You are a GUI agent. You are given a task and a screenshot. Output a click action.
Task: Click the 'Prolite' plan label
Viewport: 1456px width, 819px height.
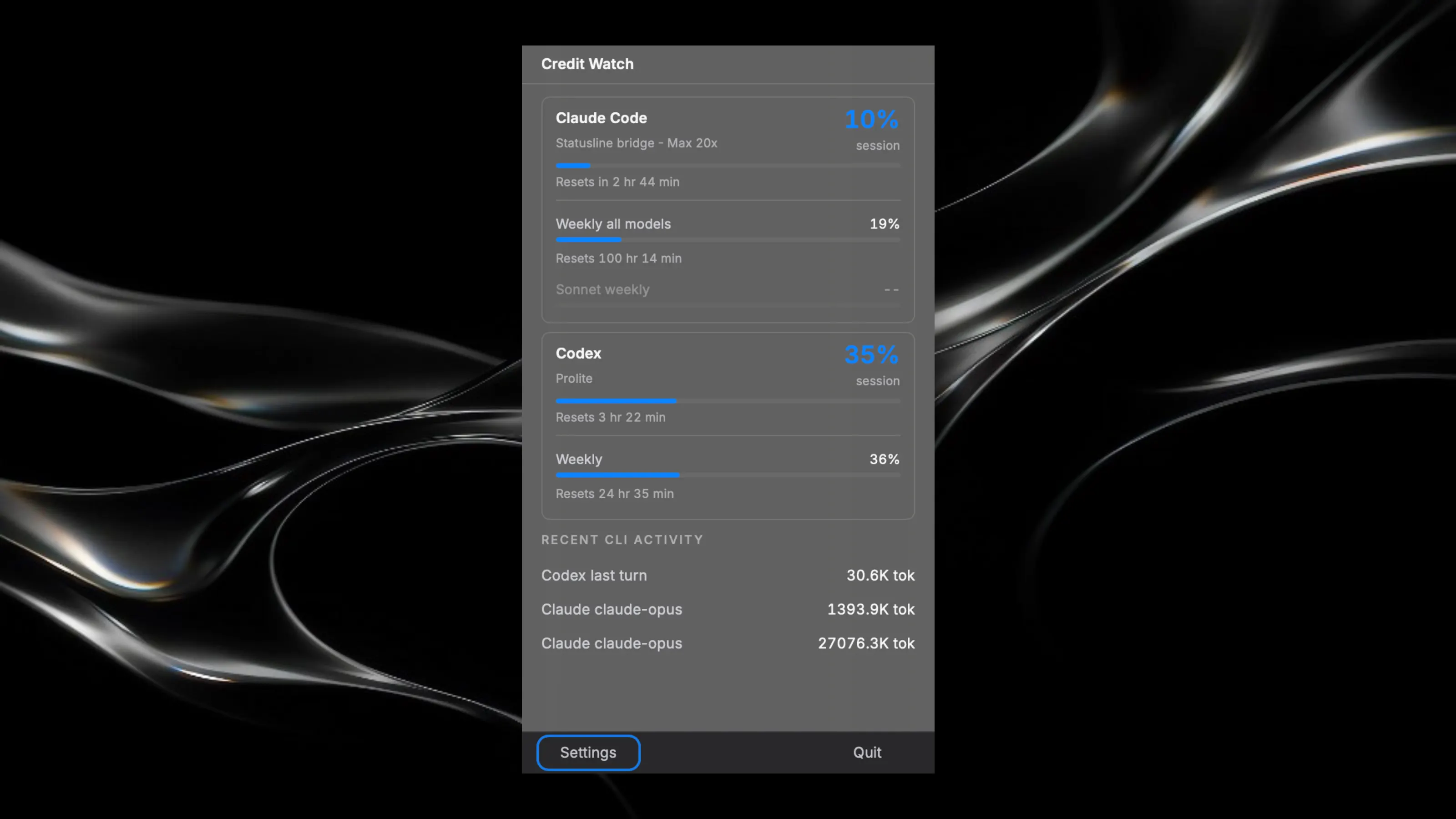click(574, 378)
